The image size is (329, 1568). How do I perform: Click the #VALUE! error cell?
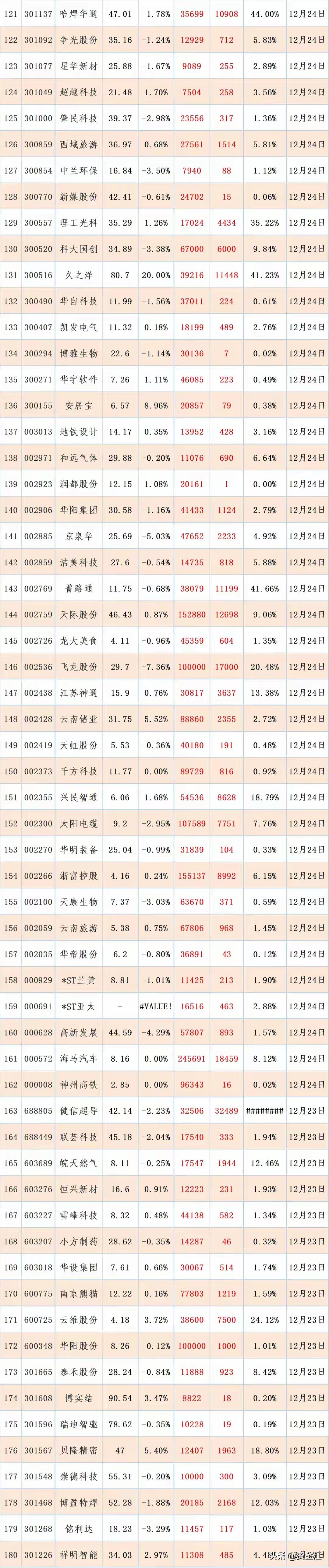point(156,1007)
